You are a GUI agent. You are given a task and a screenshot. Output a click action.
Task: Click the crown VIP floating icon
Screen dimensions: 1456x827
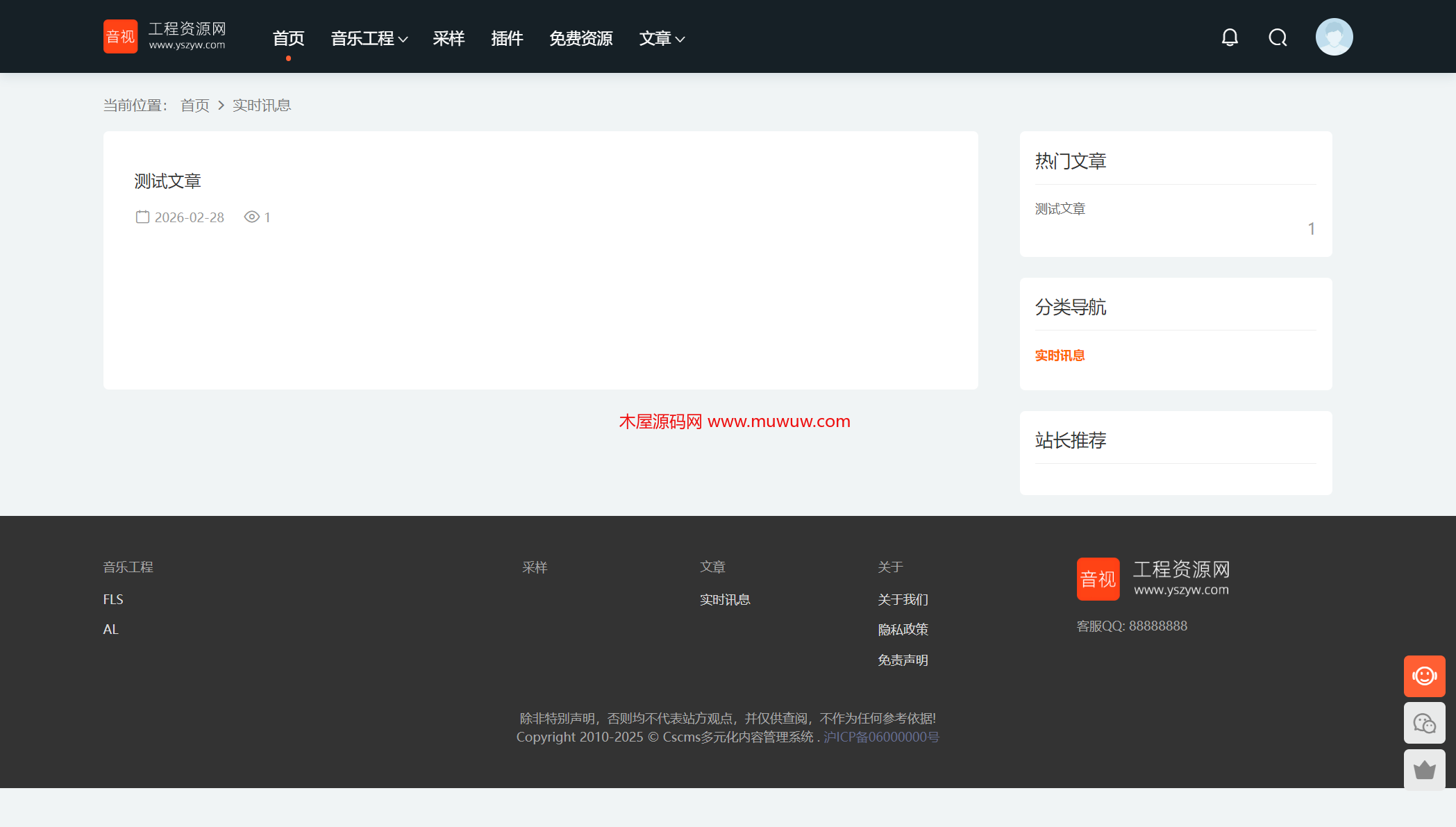click(x=1424, y=769)
